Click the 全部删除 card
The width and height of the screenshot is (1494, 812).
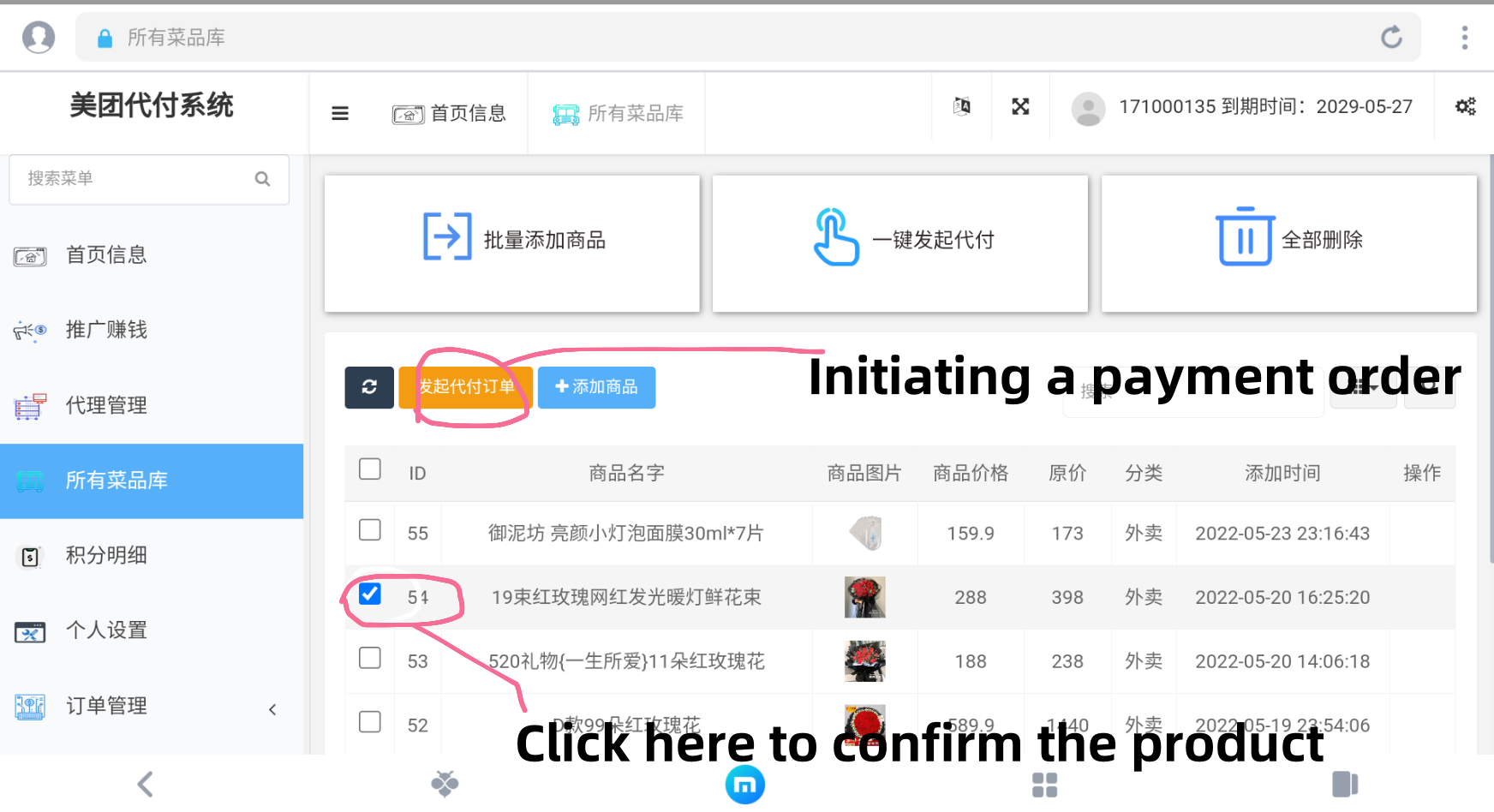click(1289, 243)
